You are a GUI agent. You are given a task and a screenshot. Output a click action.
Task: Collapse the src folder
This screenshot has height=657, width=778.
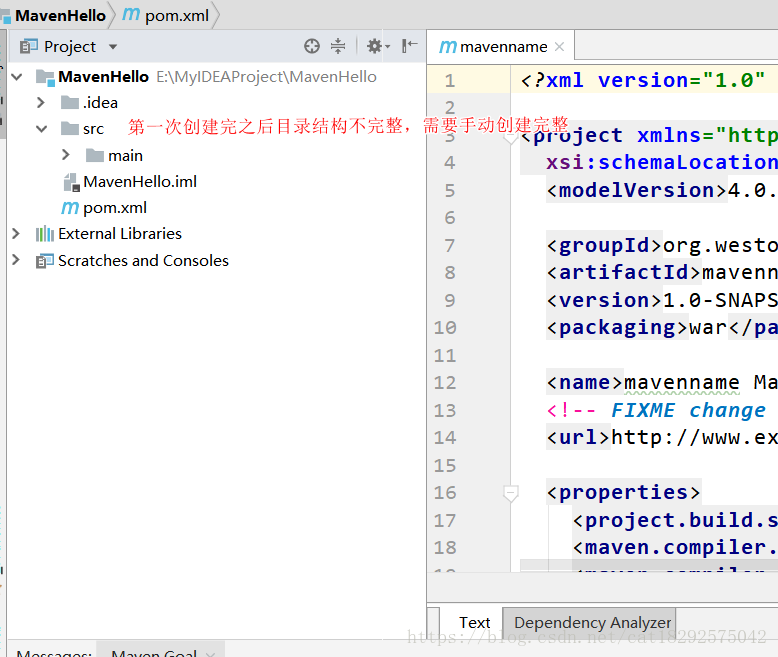pyautogui.click(x=42, y=129)
